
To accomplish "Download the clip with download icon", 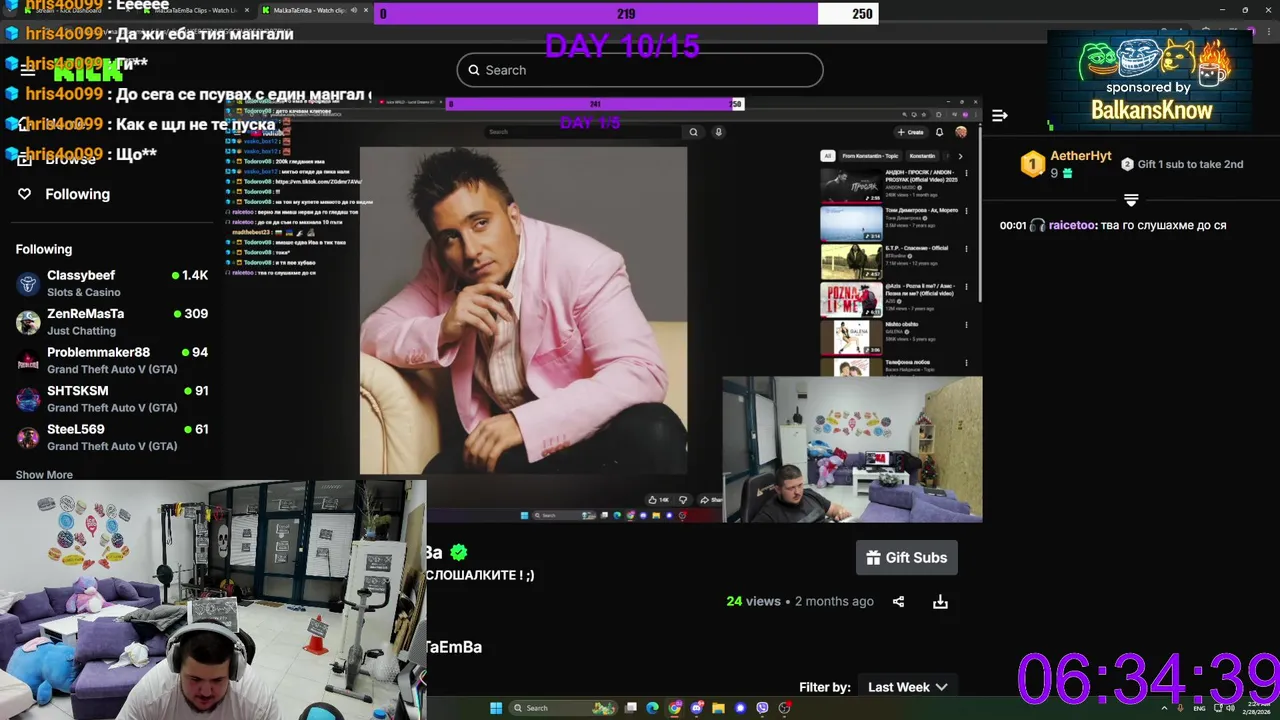I will pos(940,601).
